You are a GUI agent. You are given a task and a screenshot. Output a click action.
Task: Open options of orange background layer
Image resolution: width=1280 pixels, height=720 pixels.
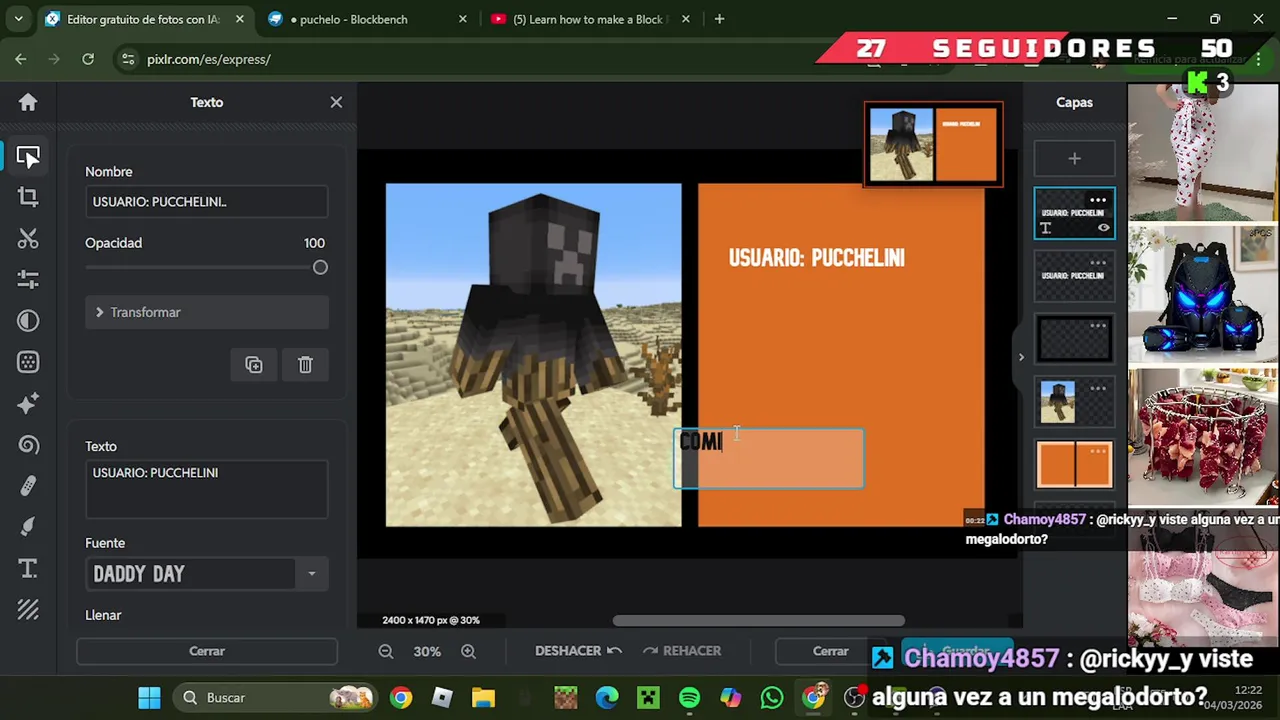(x=1098, y=452)
